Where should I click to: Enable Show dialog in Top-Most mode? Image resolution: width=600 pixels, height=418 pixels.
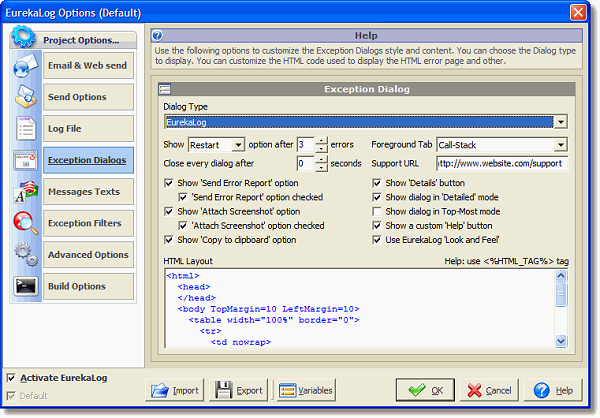[x=377, y=211]
